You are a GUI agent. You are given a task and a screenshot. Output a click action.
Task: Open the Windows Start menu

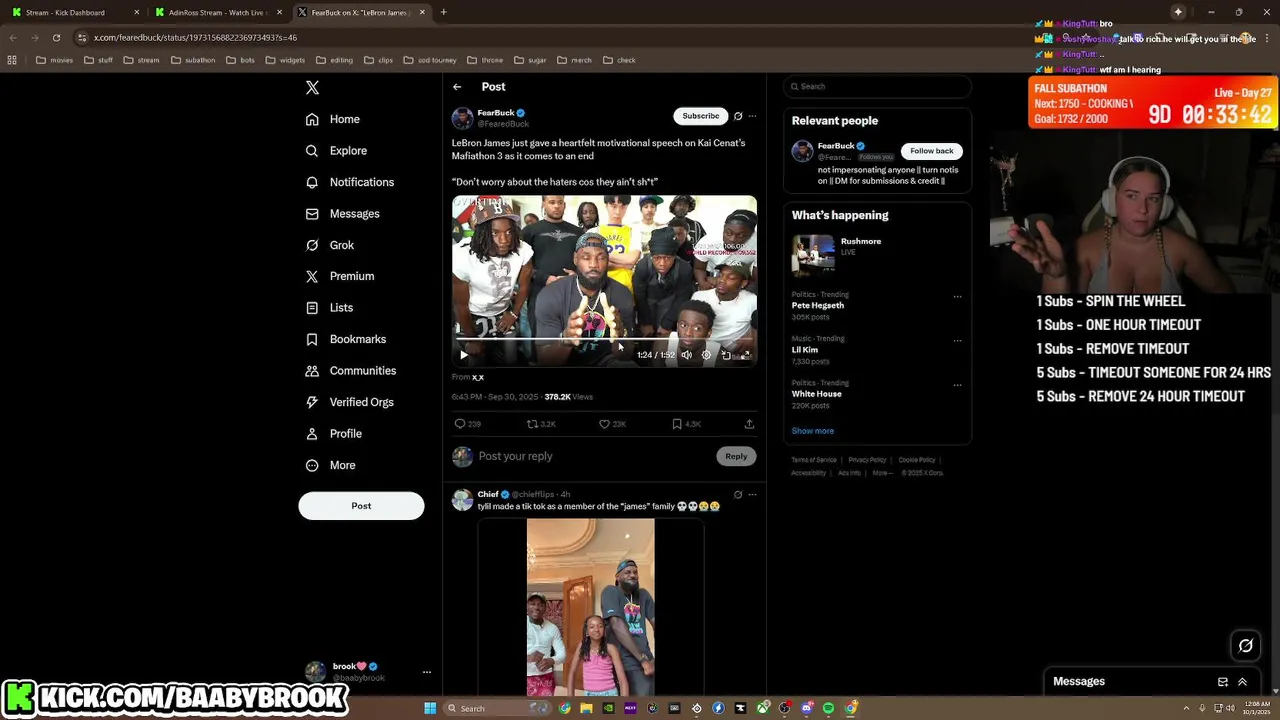[x=430, y=708]
